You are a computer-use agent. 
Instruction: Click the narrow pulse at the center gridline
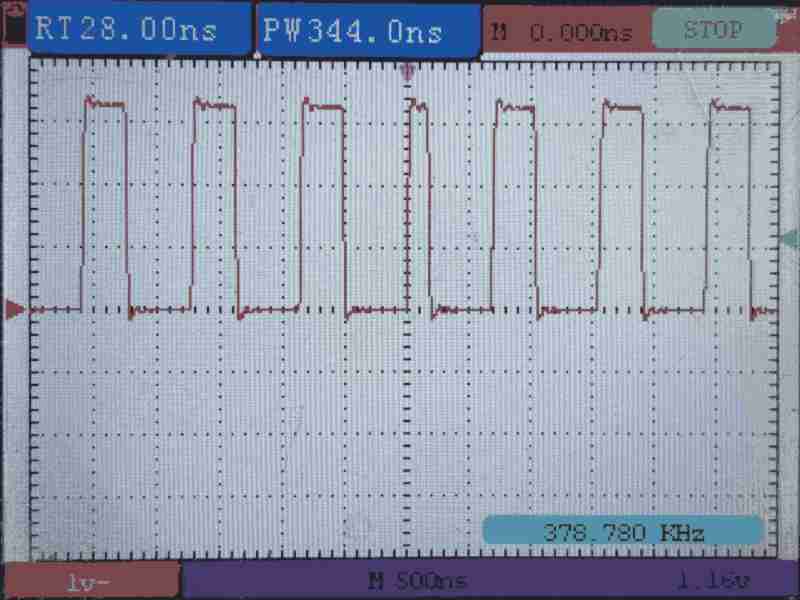point(417,108)
